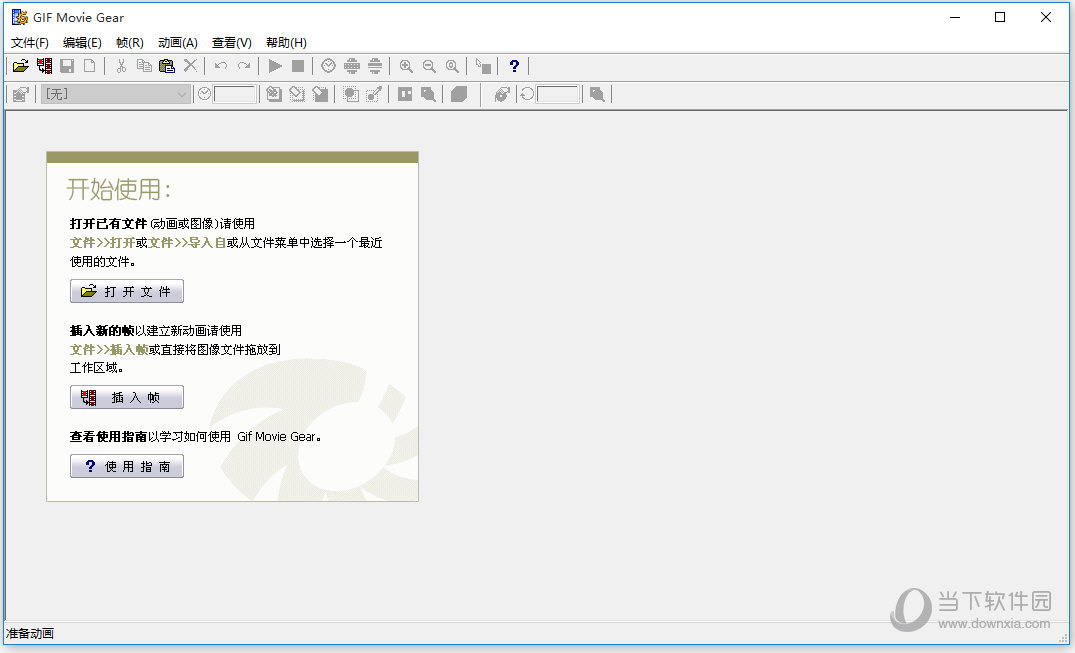This screenshot has width=1075, height=653.
Task: Open the 帧(R) menu
Action: point(130,43)
